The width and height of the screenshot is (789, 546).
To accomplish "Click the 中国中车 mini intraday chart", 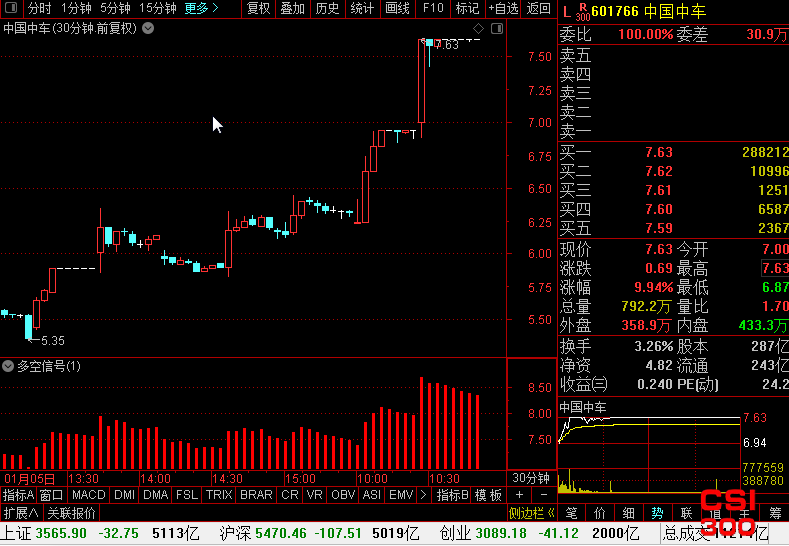I will [649, 455].
